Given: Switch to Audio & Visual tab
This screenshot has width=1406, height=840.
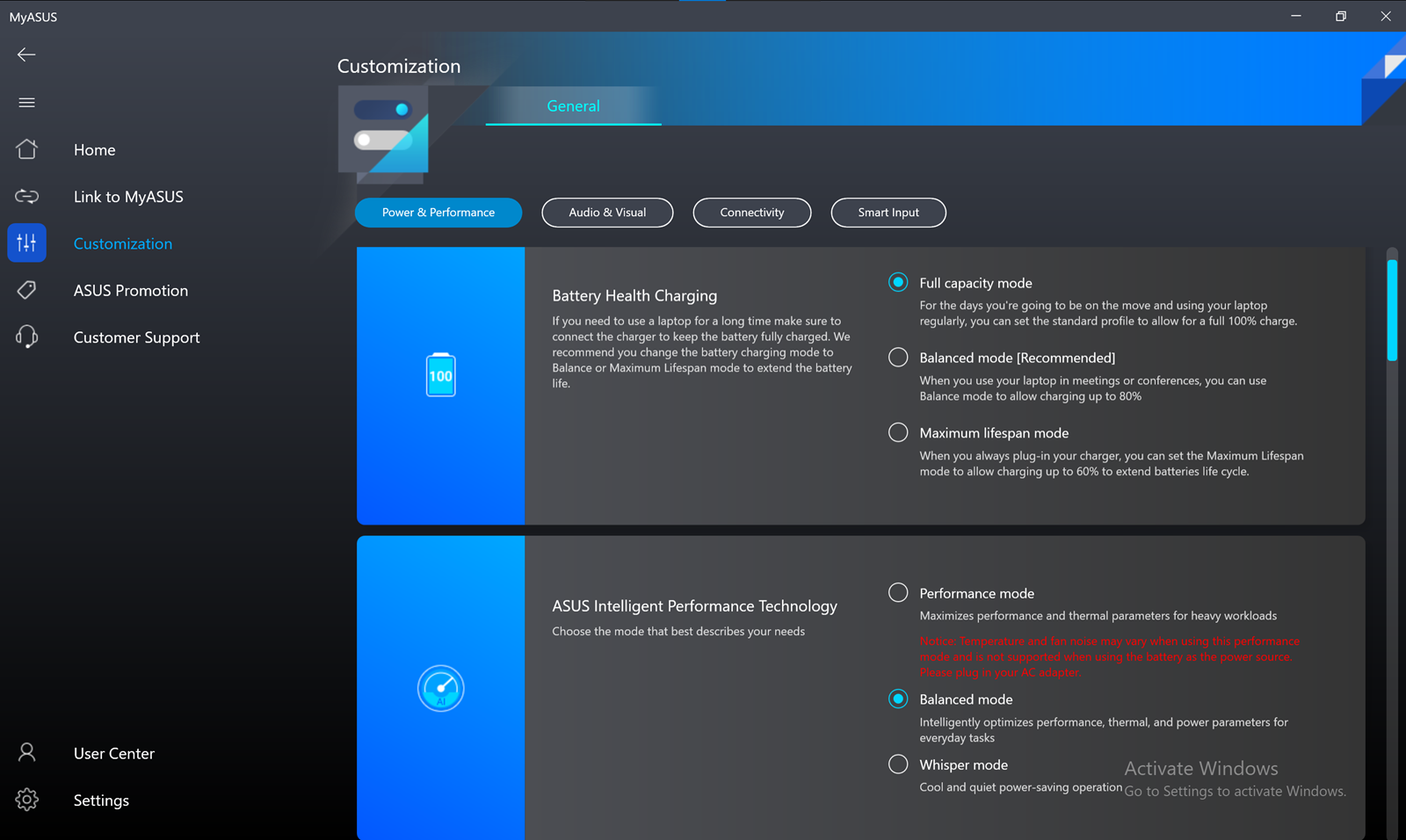Looking at the screenshot, I should click(607, 213).
